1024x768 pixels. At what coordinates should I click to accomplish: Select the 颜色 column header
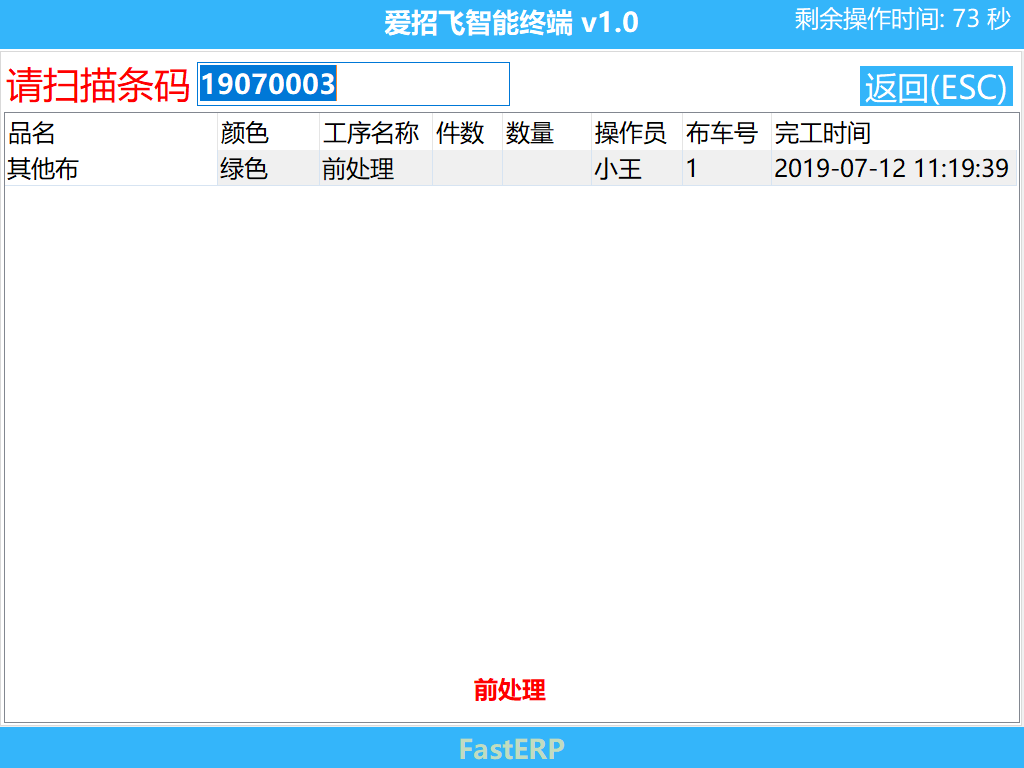[268, 133]
